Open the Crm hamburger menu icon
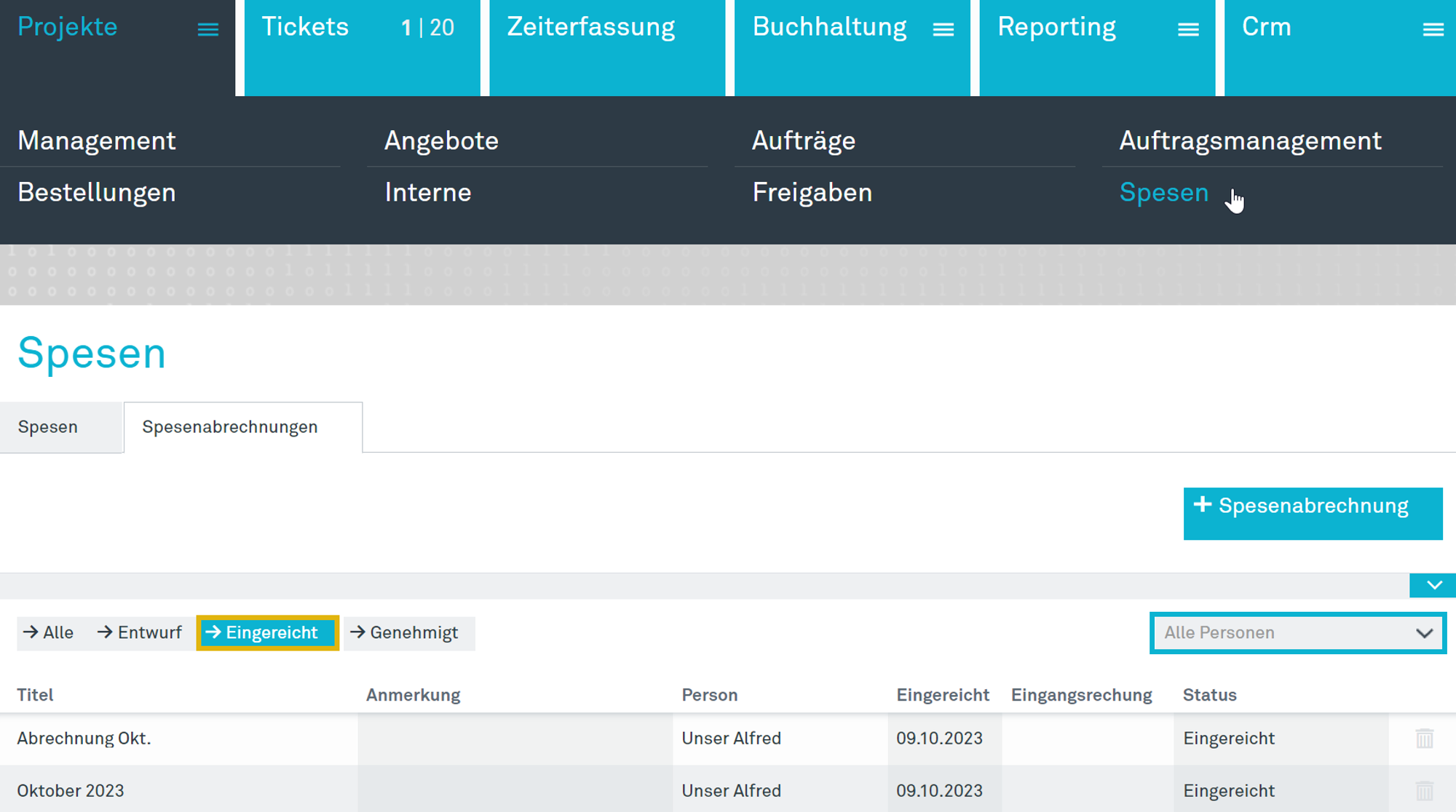This screenshot has width=1456, height=812. click(x=1433, y=29)
